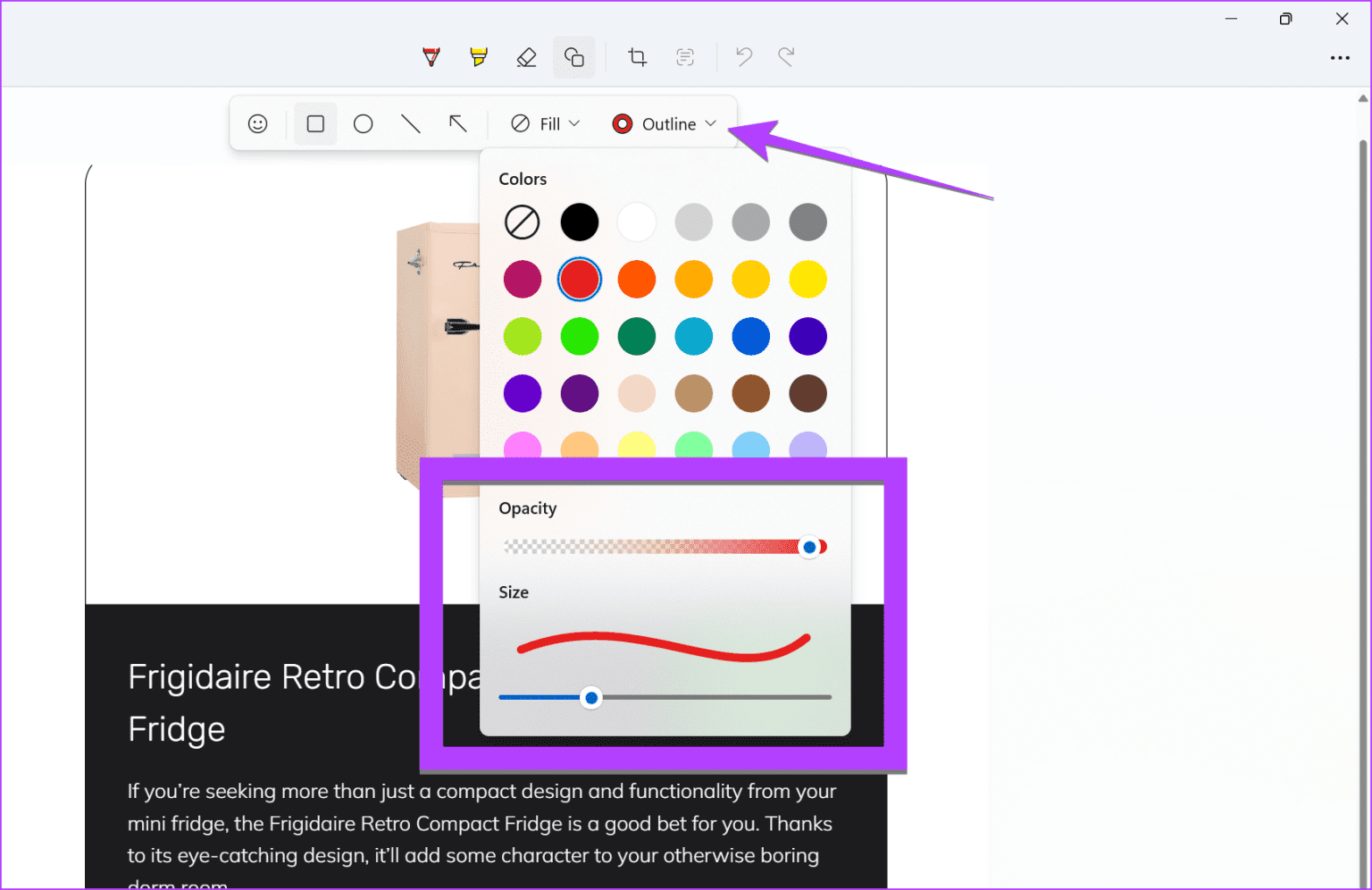The height and width of the screenshot is (890, 1372).
Task: Close the application window
Action: [1342, 19]
